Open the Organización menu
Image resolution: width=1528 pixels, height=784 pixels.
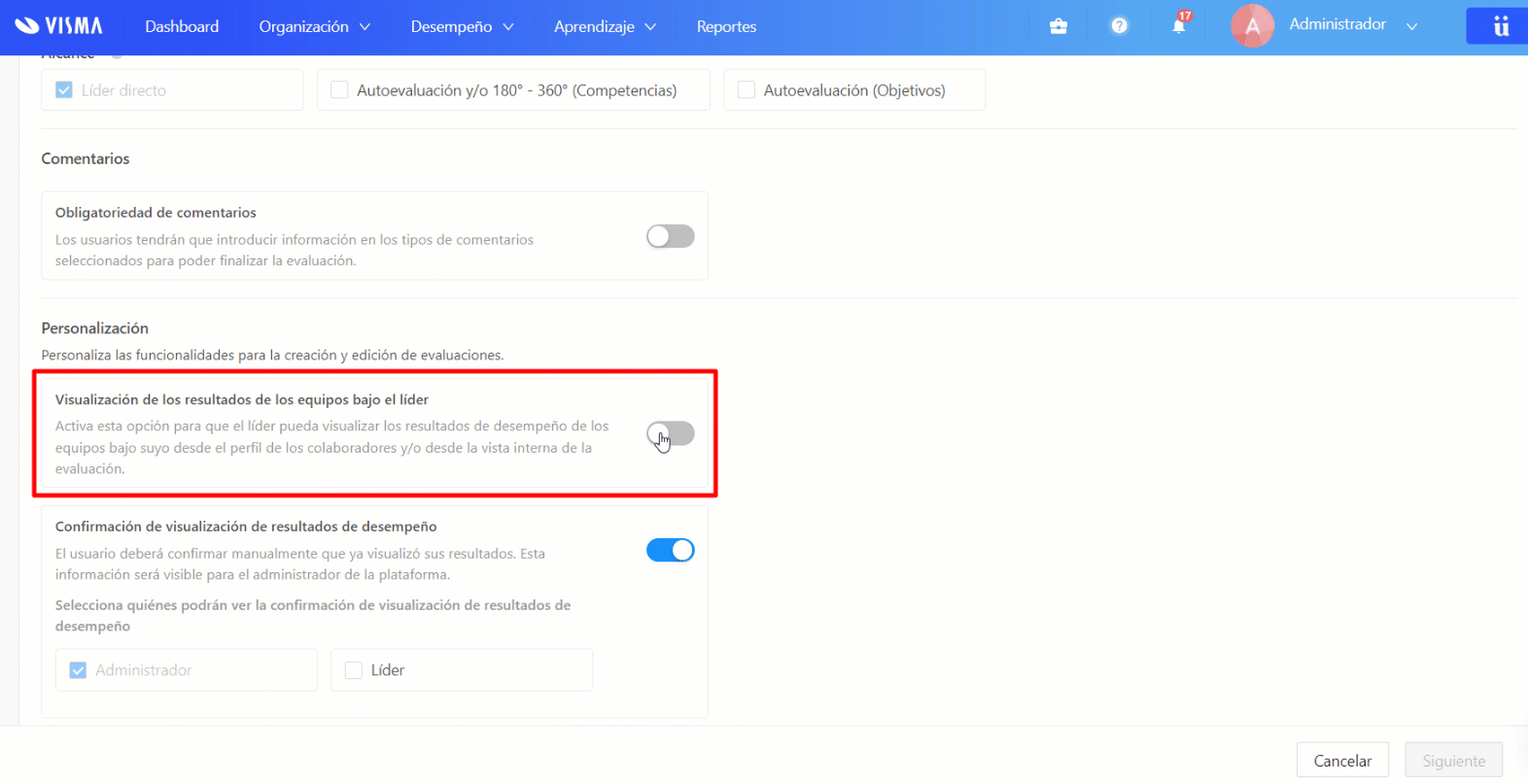coord(314,26)
